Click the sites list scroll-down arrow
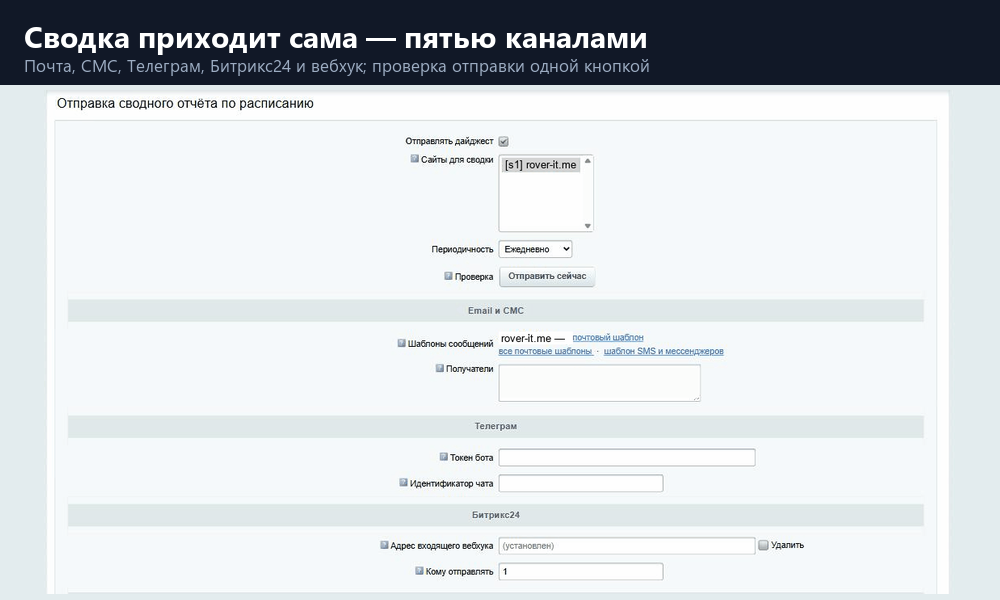Screen dimensions: 1000x600 (587, 226)
